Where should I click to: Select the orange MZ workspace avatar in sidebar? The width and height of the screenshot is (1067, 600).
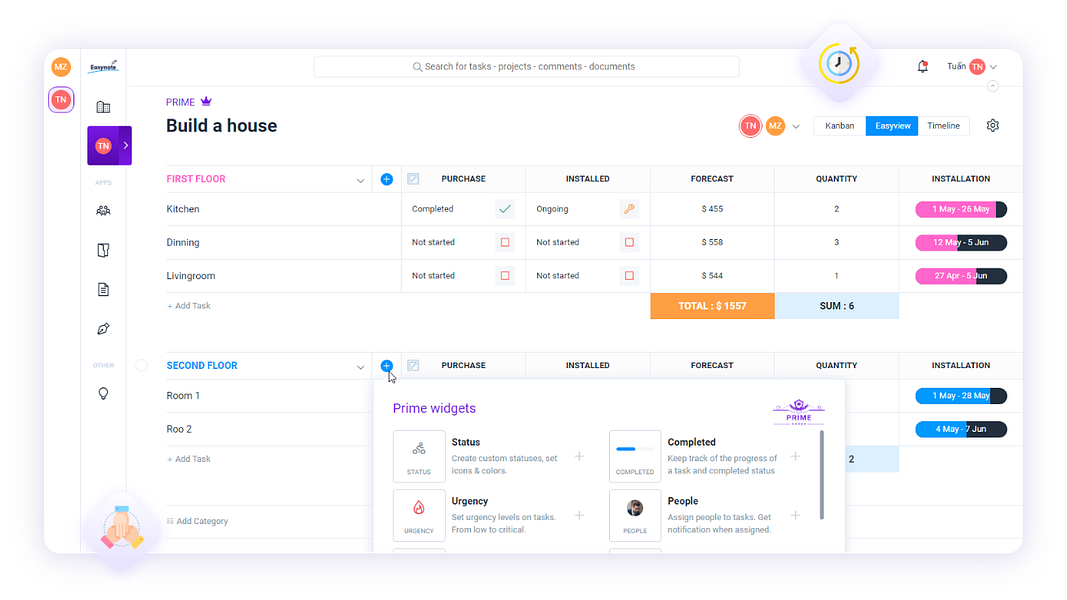pos(61,67)
